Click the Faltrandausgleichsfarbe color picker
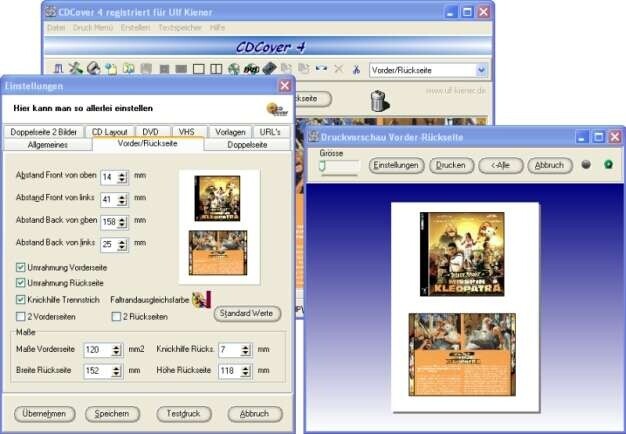Viewport: 626px width, 434px height. [x=202, y=299]
